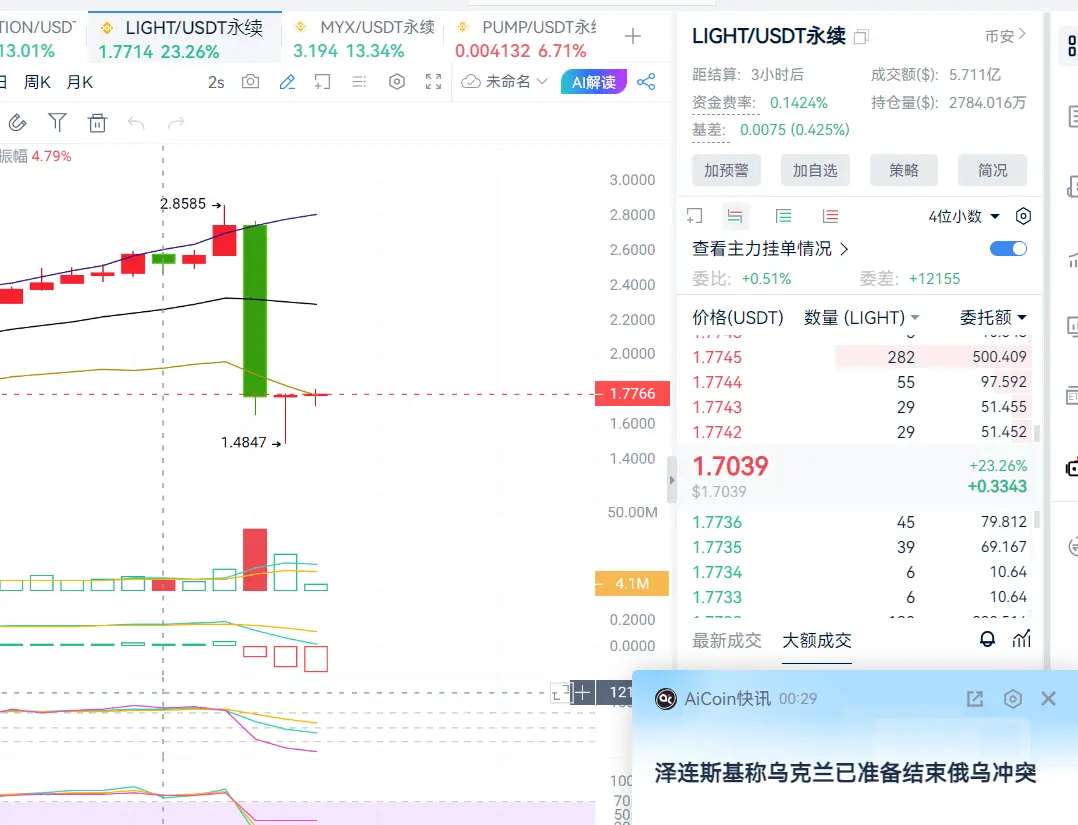Image resolution: width=1078 pixels, height=825 pixels.
Task: Click the alert bell icon near 大额成交
Action: click(987, 639)
